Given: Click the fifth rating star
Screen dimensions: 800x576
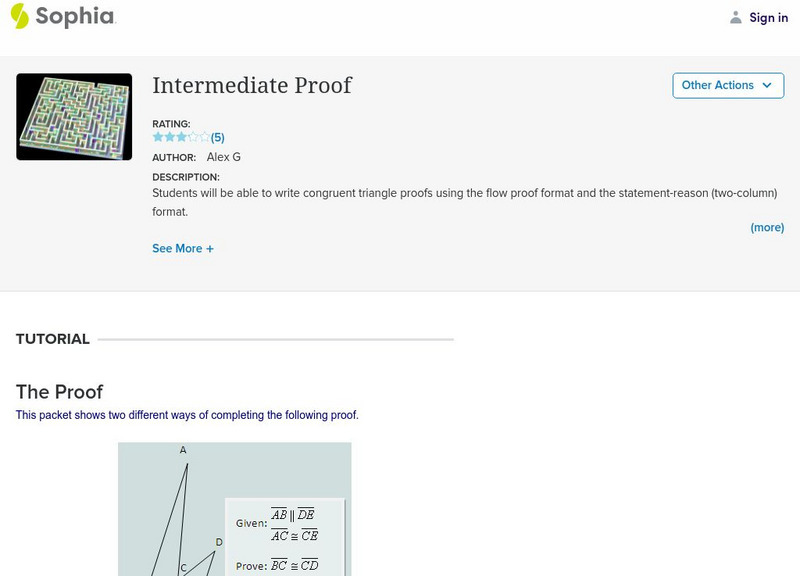Looking at the screenshot, I should [204, 137].
